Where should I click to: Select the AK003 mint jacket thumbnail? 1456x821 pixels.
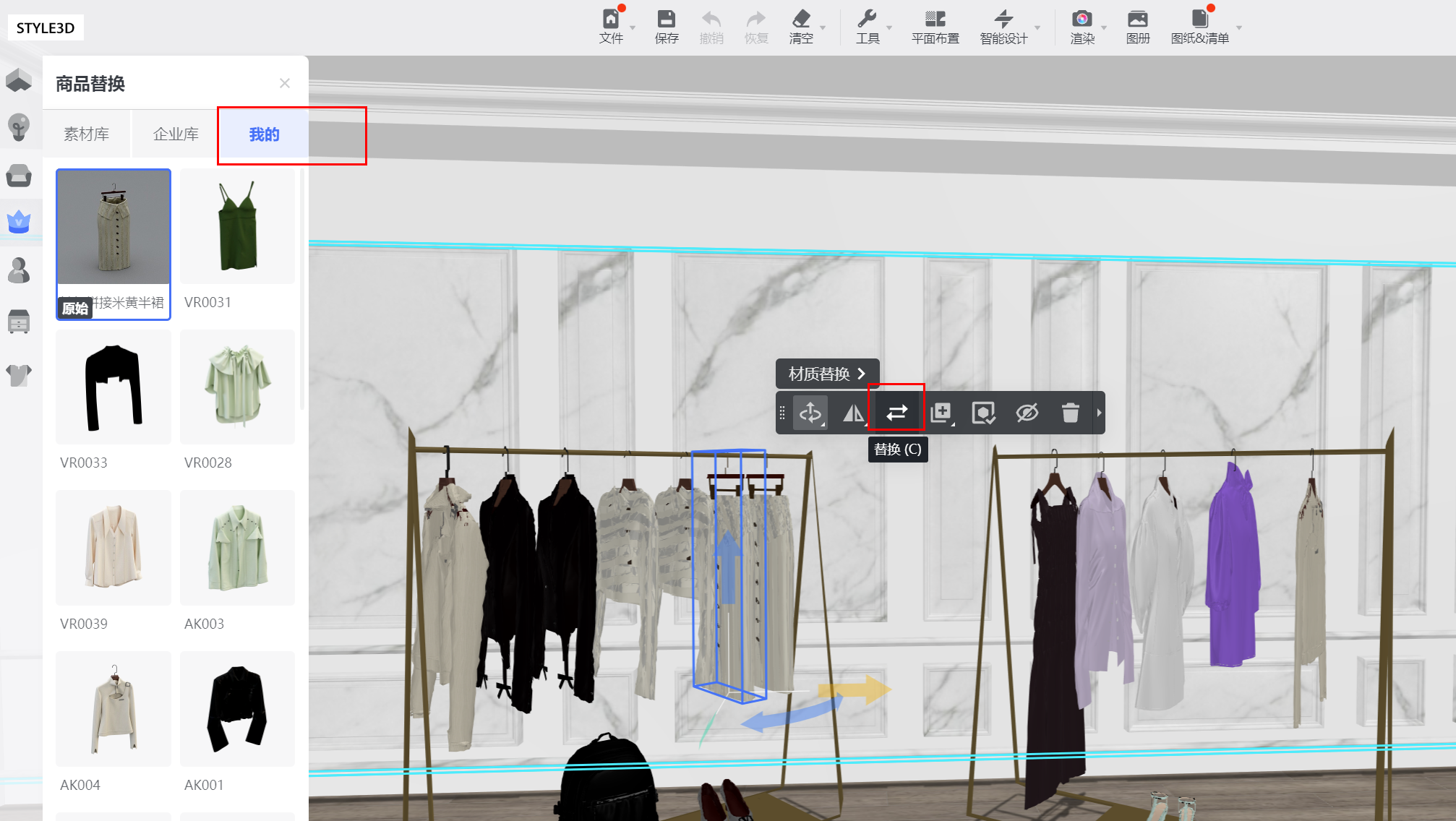coord(238,548)
